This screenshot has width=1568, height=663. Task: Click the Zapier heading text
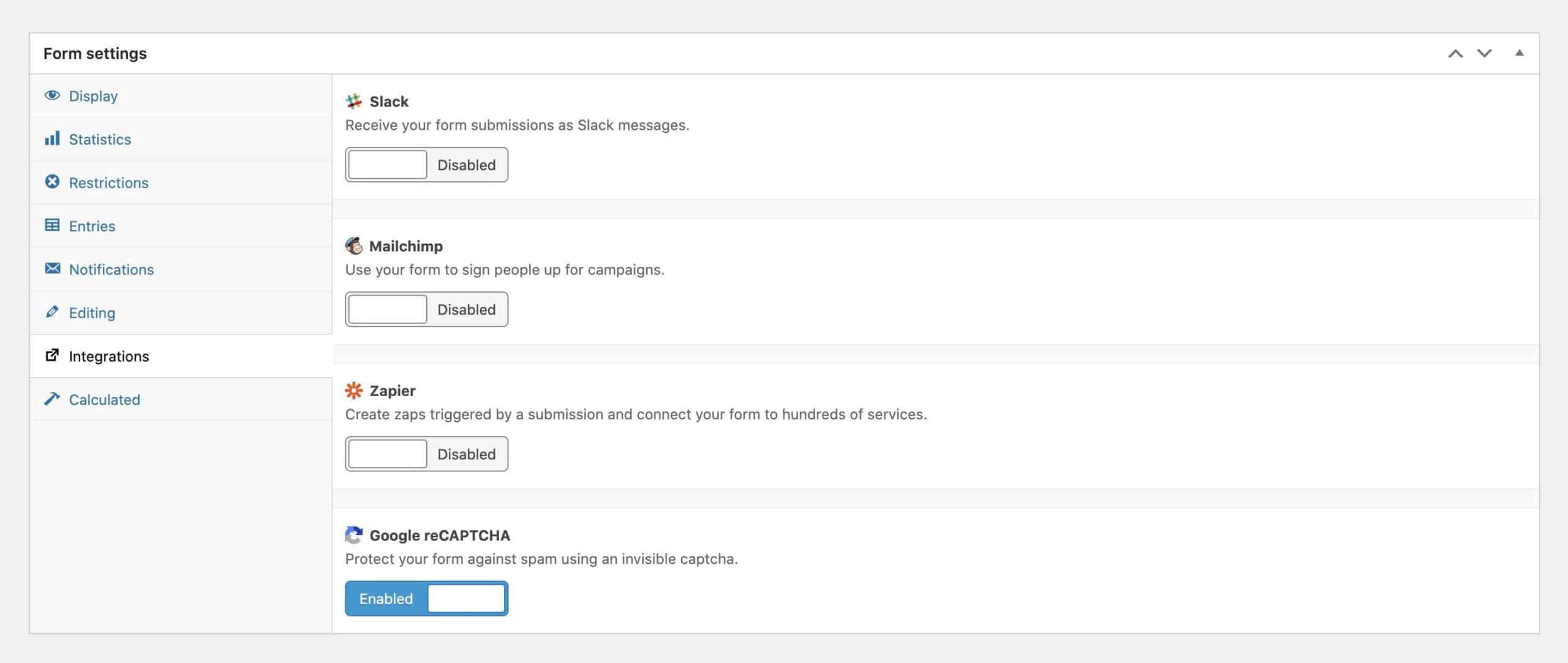393,391
